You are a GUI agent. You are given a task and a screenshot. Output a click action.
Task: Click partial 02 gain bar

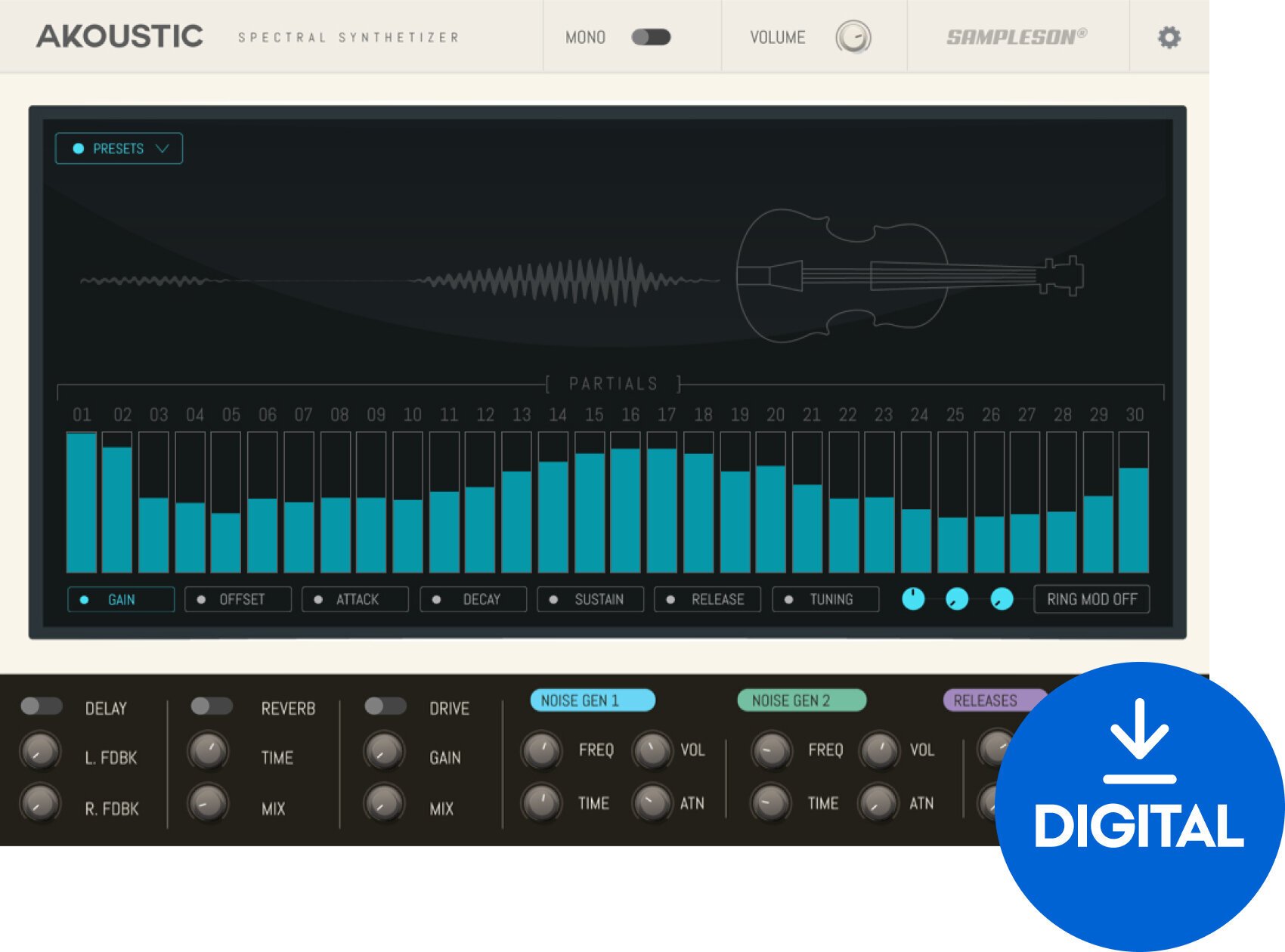click(117, 502)
